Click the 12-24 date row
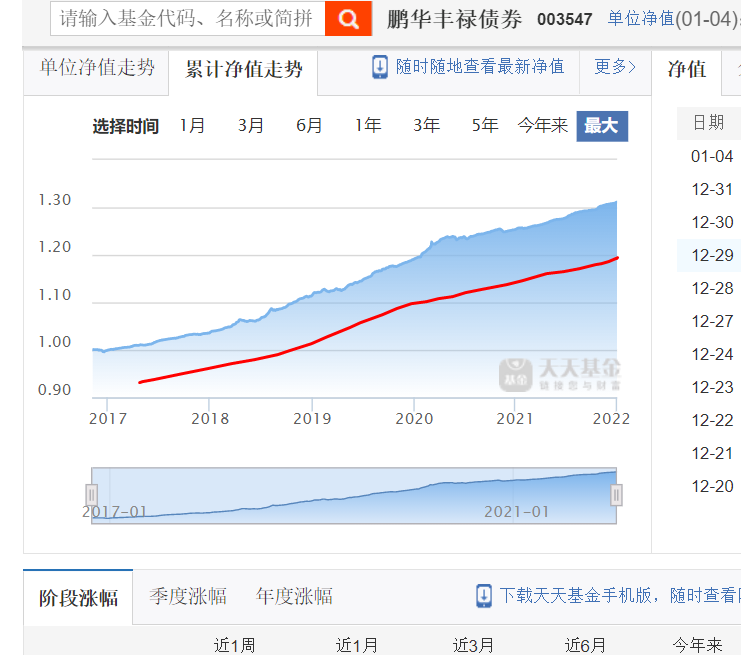The height and width of the screenshot is (655, 741). pyautogui.click(x=712, y=354)
